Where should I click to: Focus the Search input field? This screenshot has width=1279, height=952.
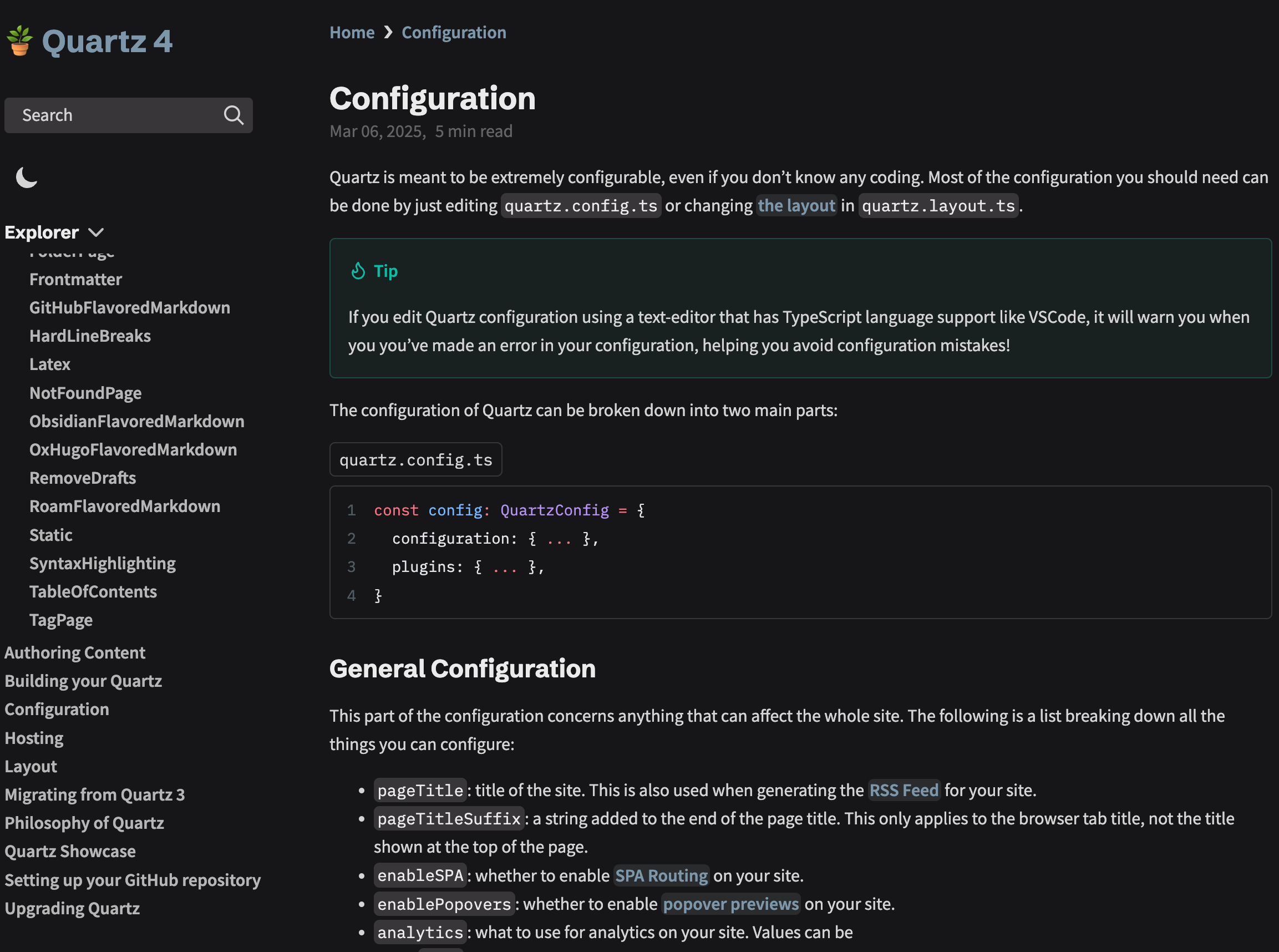coord(129,115)
